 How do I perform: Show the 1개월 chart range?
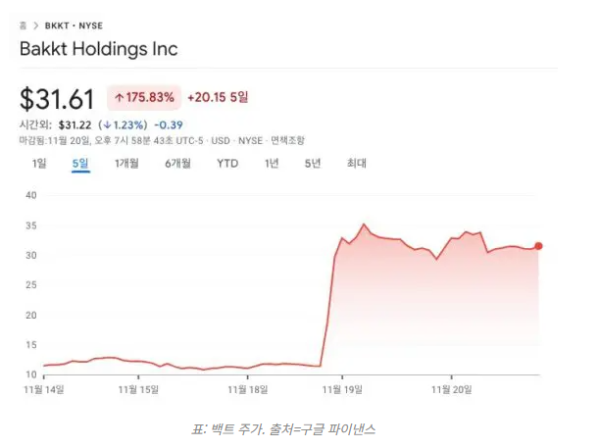coord(127,163)
